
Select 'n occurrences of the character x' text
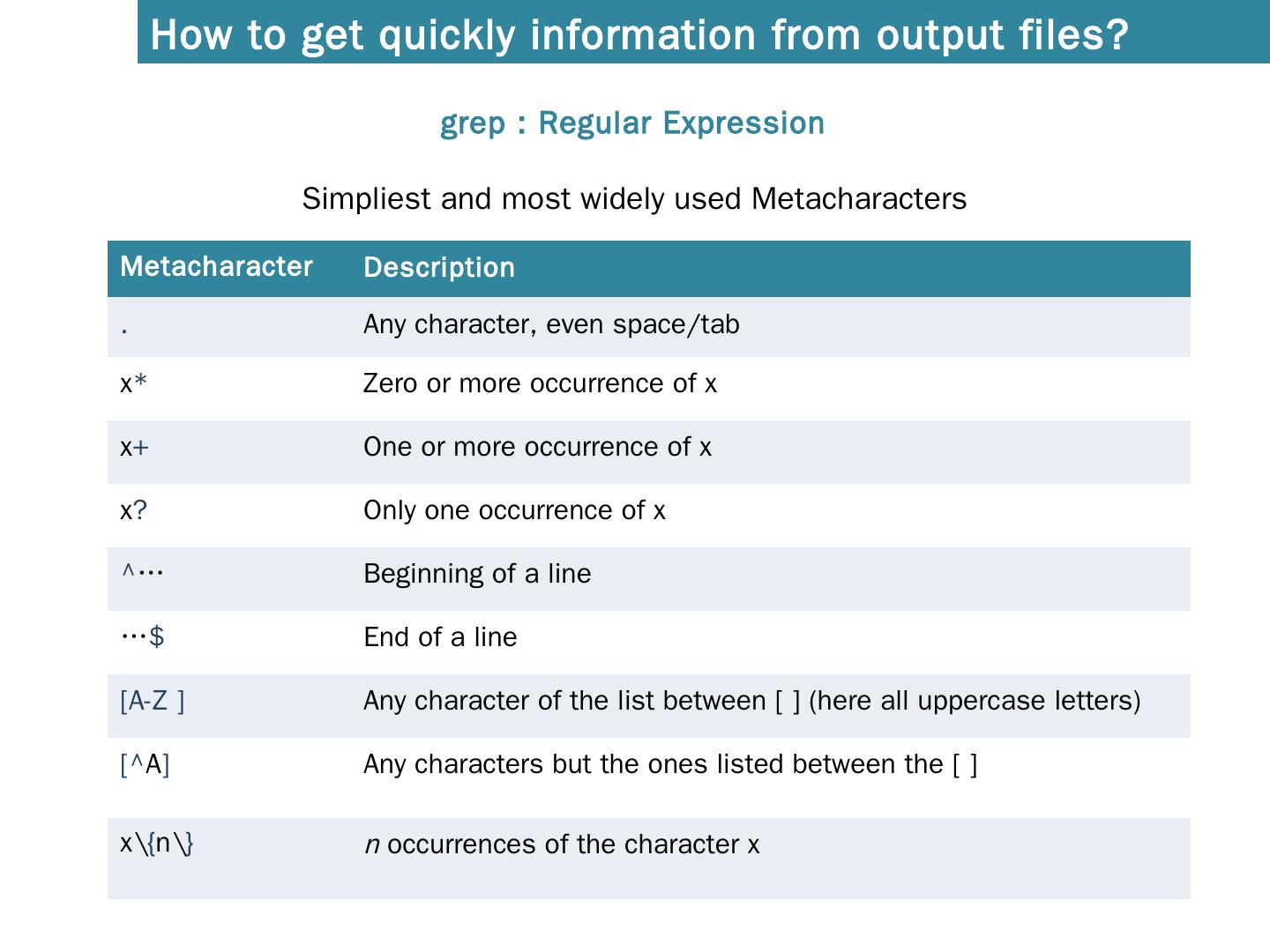click(561, 844)
